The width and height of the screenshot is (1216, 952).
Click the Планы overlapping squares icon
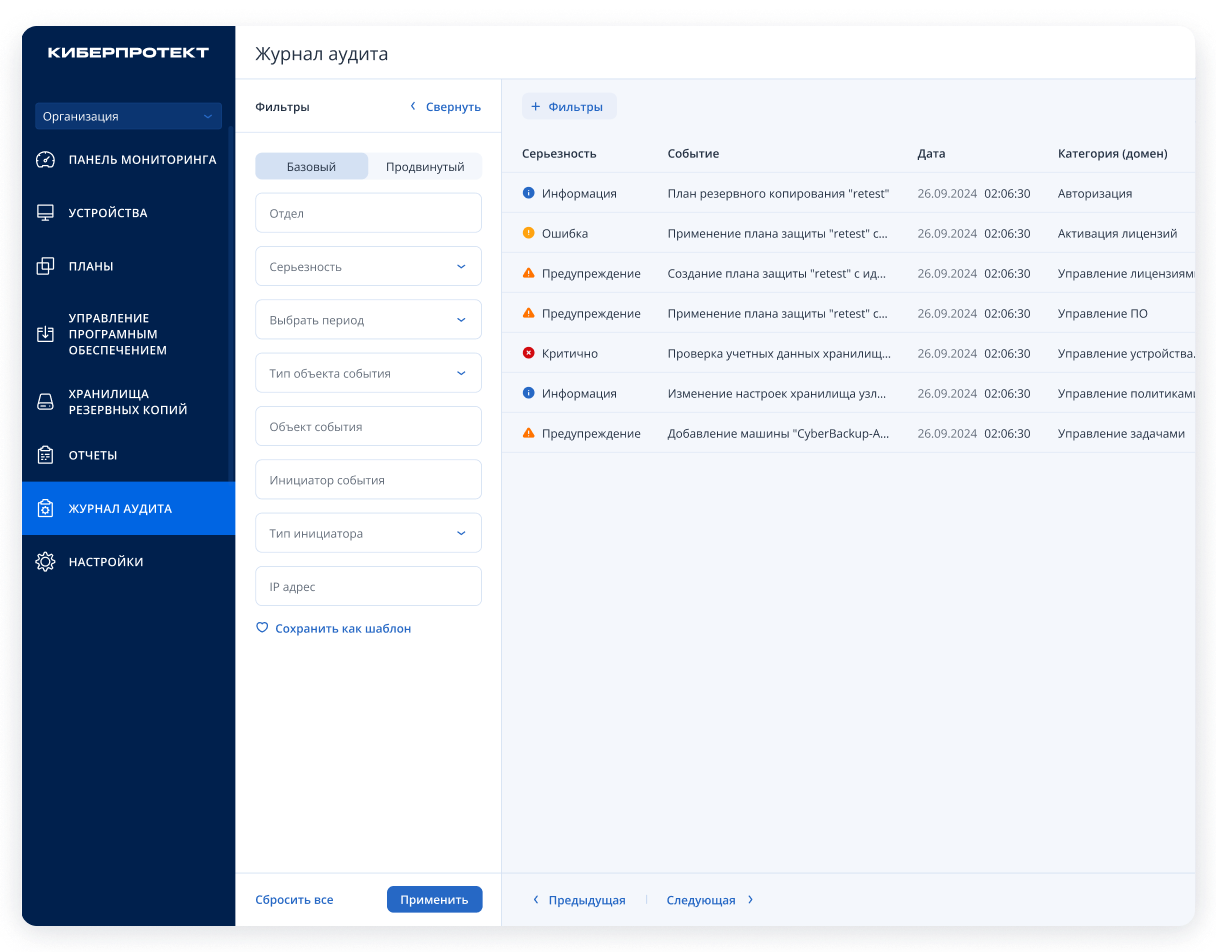(x=45, y=266)
